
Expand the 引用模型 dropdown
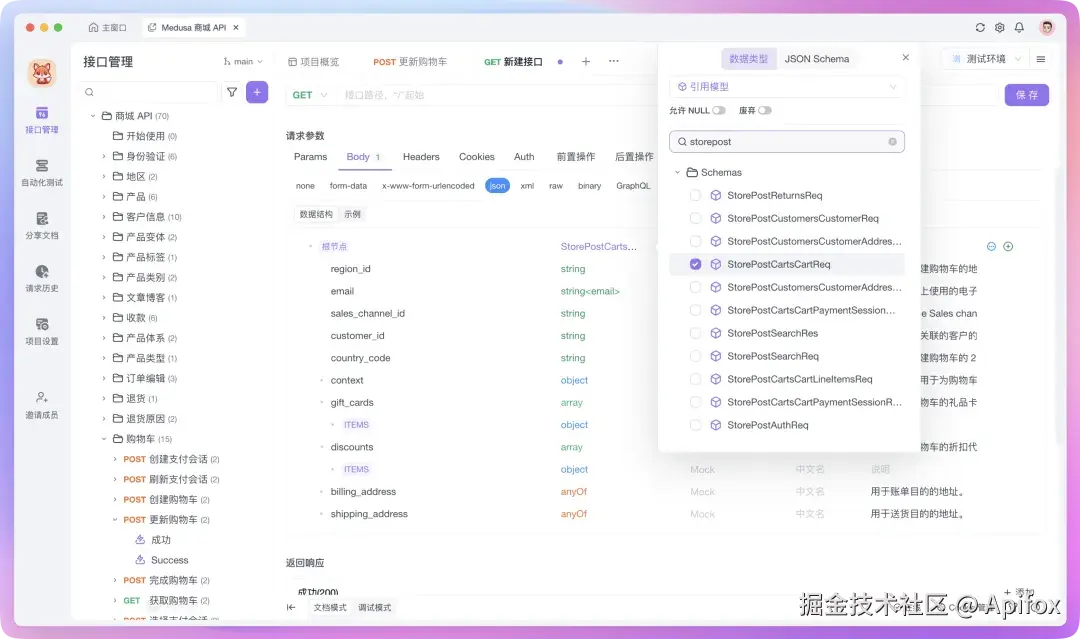(x=787, y=87)
